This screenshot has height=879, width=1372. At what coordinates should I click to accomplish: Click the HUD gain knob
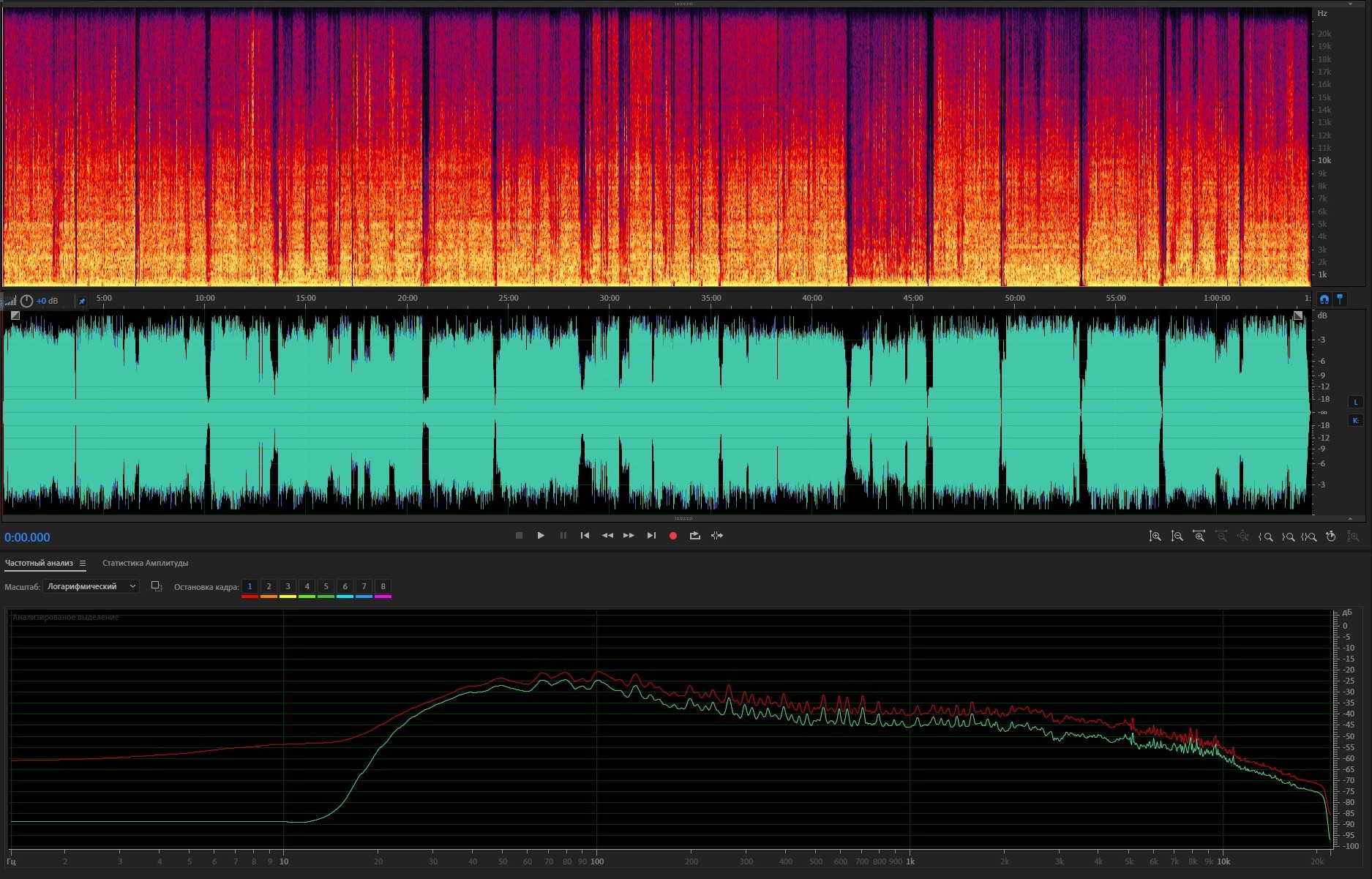coord(27,301)
